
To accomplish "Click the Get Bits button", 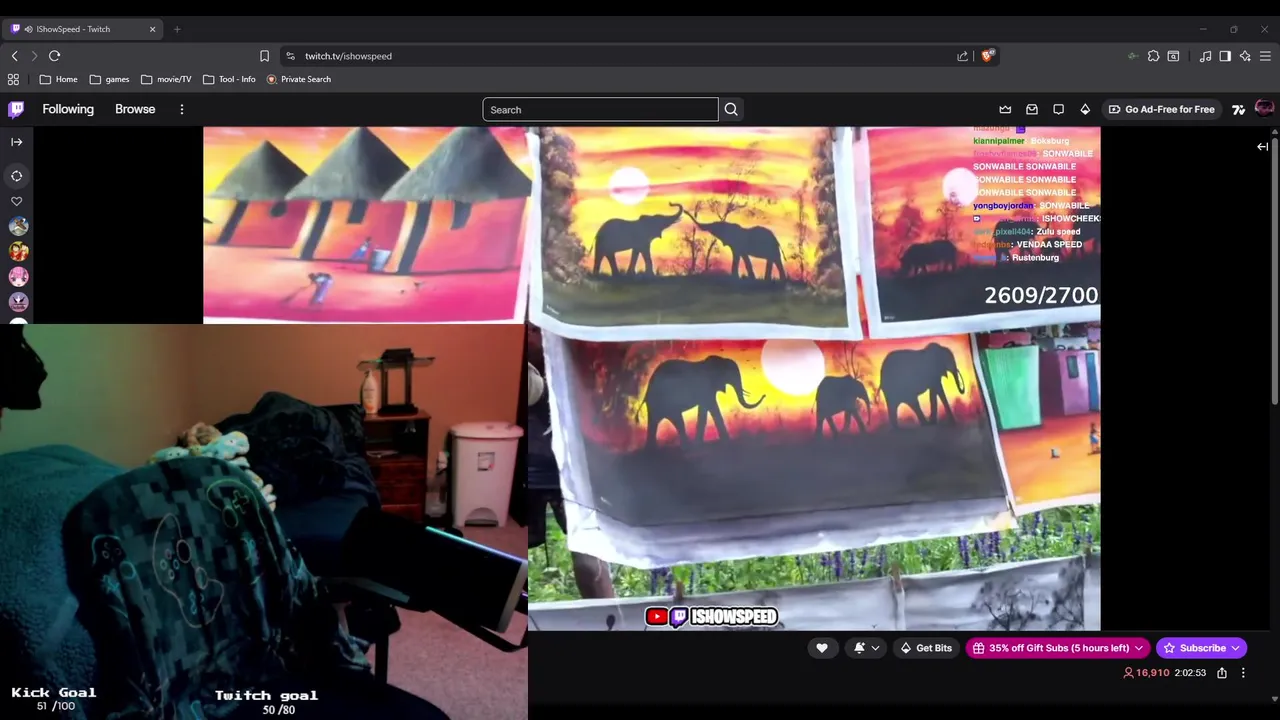I will pos(926,648).
